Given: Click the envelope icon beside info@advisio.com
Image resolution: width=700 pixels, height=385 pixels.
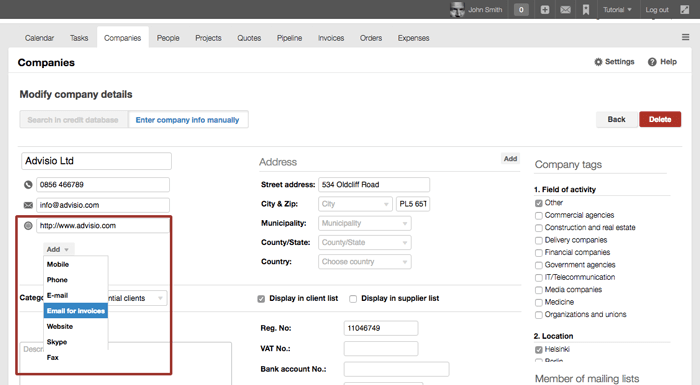Looking at the screenshot, I should [28, 205].
